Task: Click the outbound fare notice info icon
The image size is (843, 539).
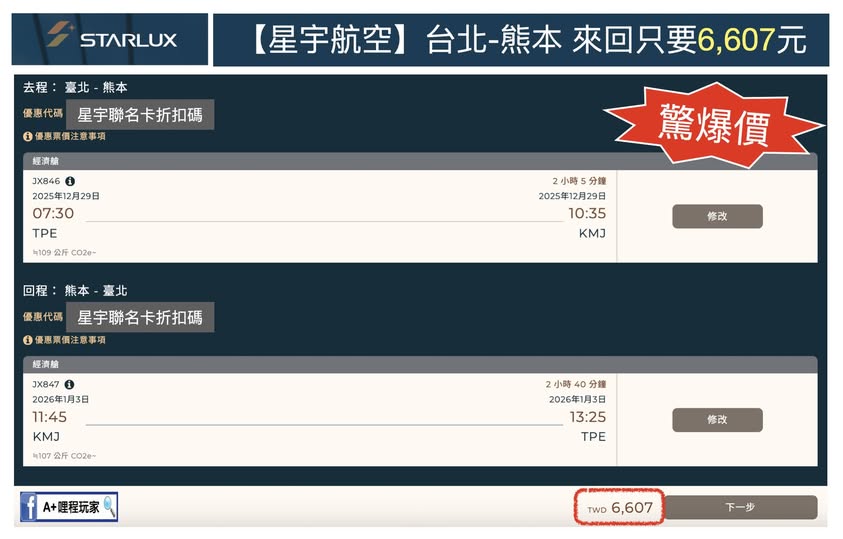Action: click(28, 136)
